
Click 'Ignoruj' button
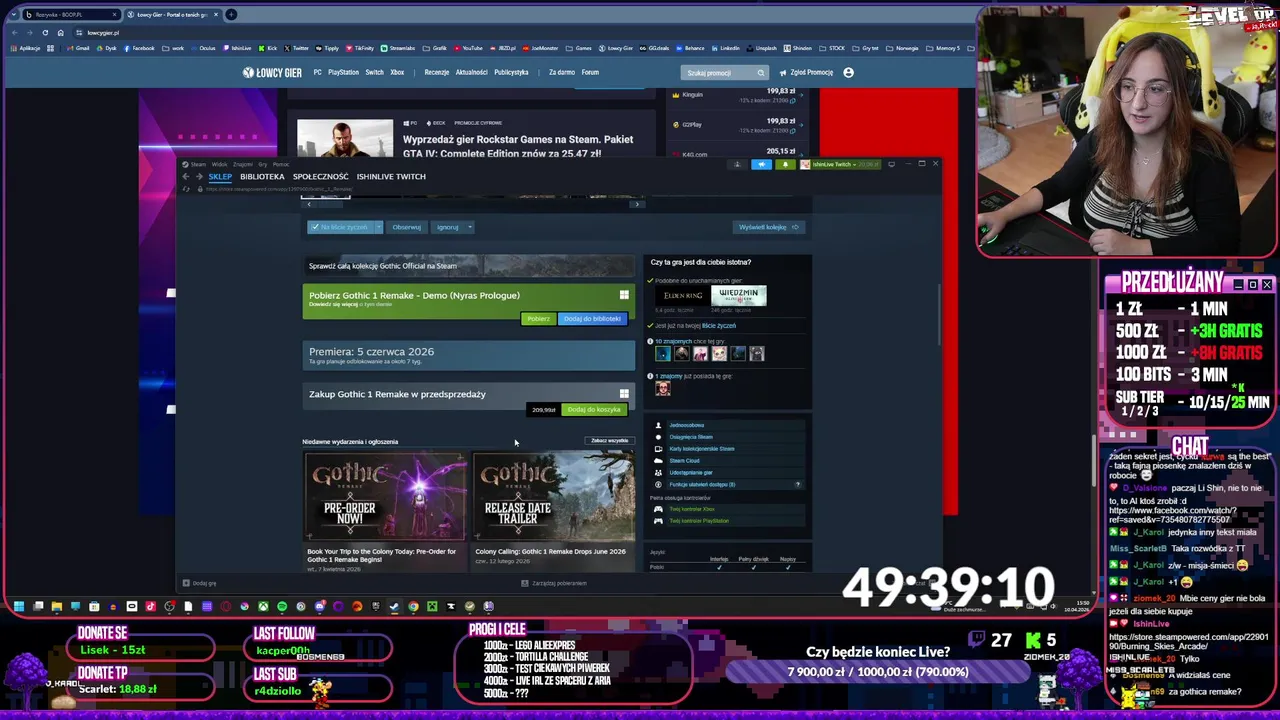pyautogui.click(x=448, y=227)
